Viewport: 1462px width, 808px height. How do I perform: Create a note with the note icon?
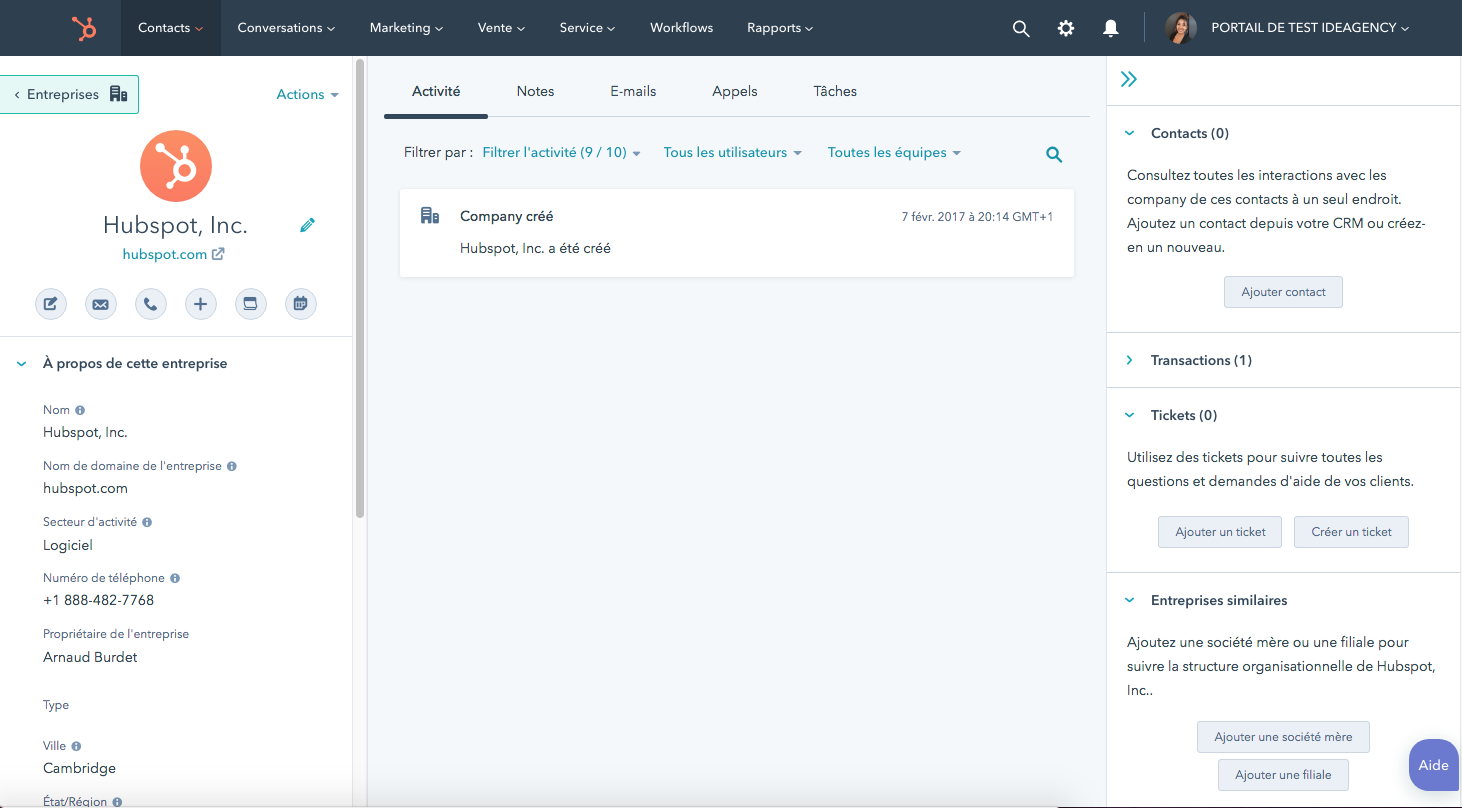tap(51, 304)
